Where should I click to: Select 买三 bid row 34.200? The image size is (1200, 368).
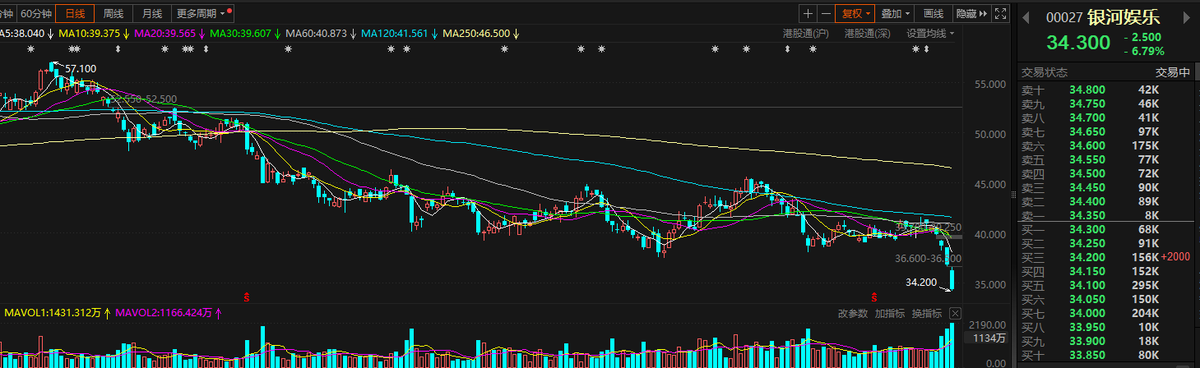pyautogui.click(x=1105, y=257)
